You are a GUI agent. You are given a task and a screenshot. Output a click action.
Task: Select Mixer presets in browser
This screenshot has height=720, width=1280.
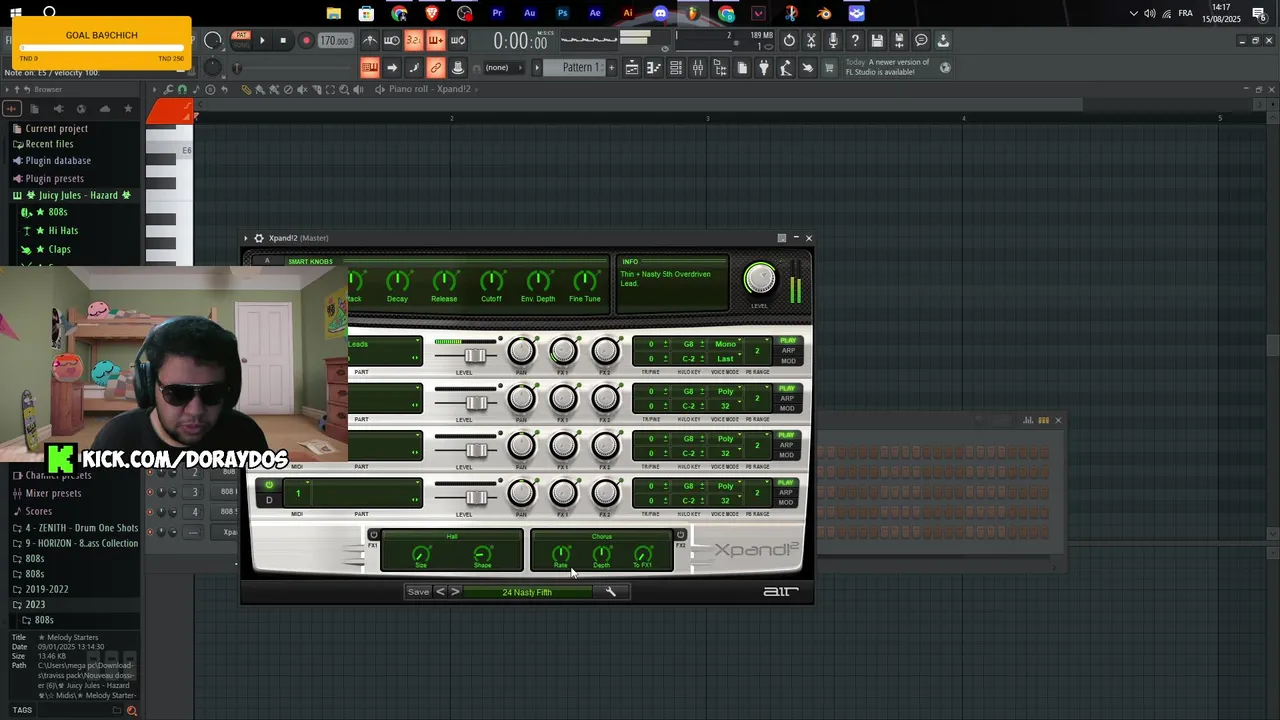[x=53, y=493]
